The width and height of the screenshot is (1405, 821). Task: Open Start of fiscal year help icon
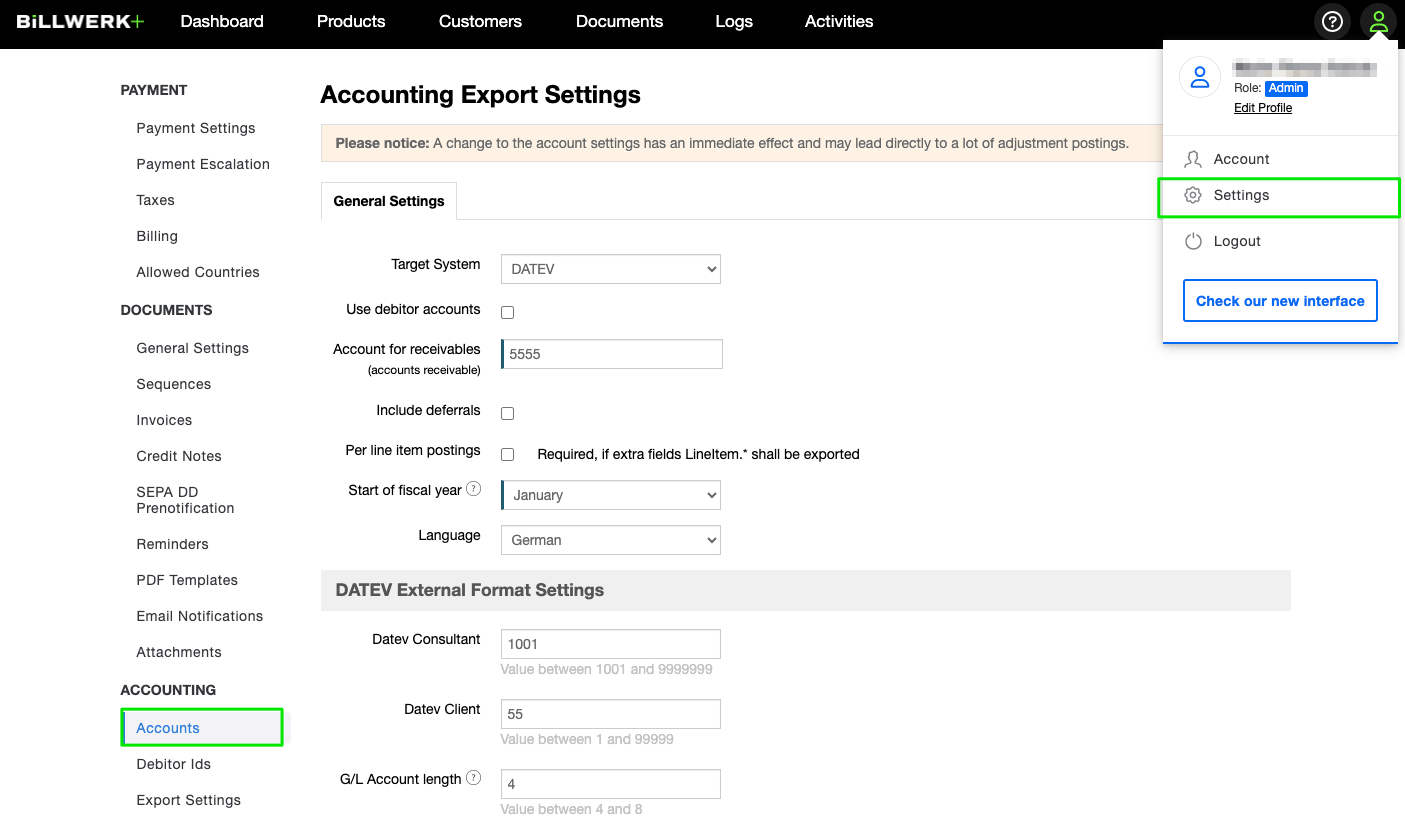pos(474,489)
